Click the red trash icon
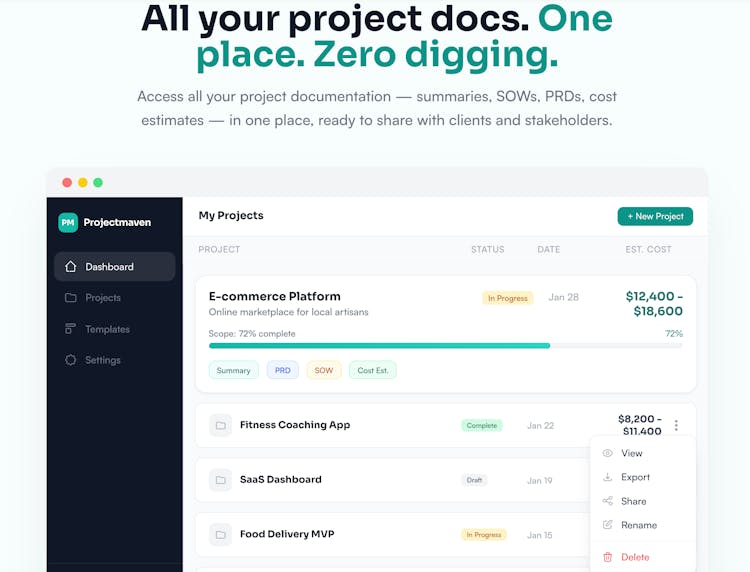 607,557
